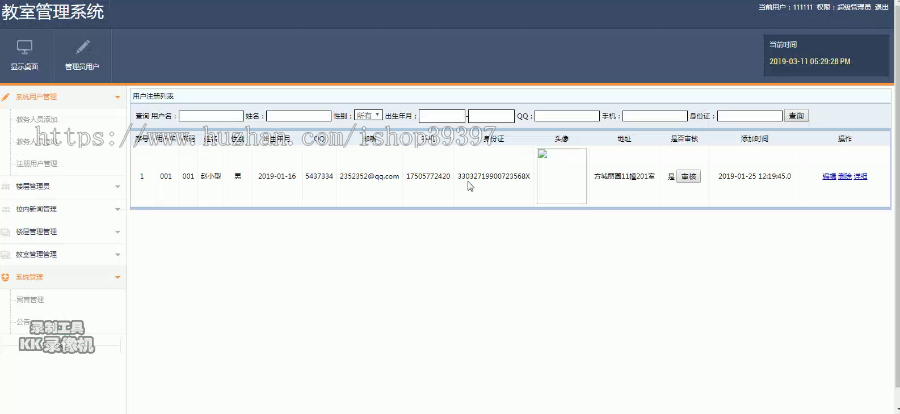
Task: Click the orange icon beside 系统管理
Action: tap(6, 277)
